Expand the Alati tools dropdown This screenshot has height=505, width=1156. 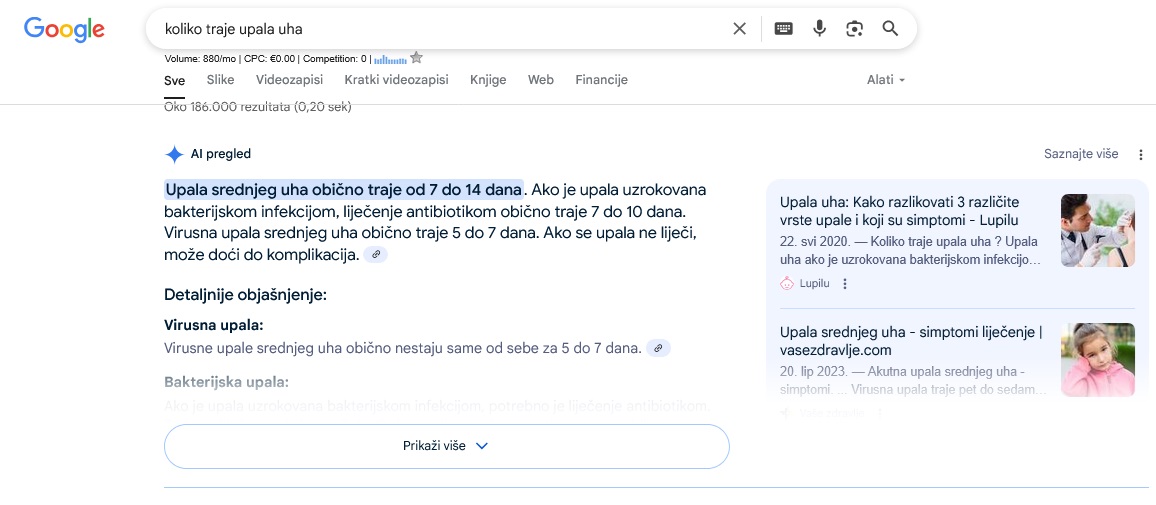tap(885, 80)
